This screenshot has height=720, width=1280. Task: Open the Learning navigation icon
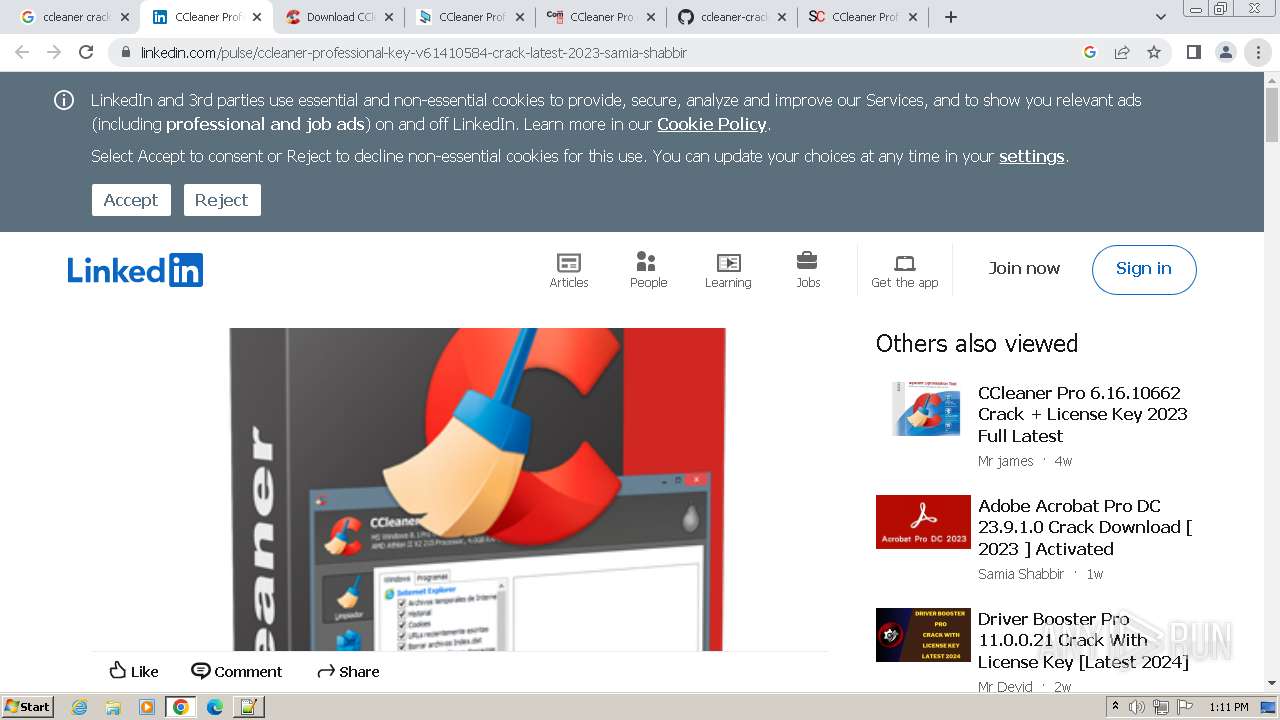coord(728,270)
